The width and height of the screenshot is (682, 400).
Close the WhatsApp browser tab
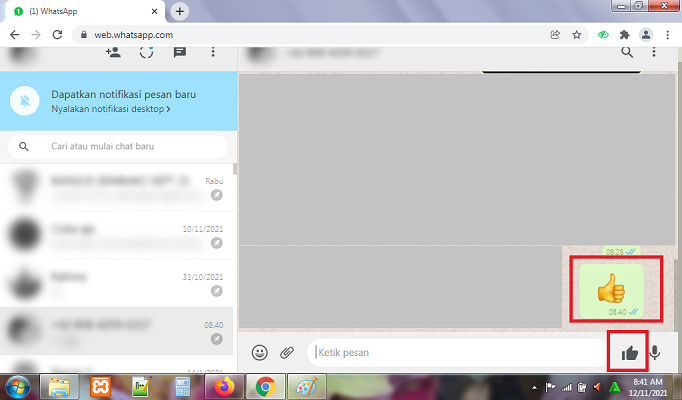click(x=154, y=11)
